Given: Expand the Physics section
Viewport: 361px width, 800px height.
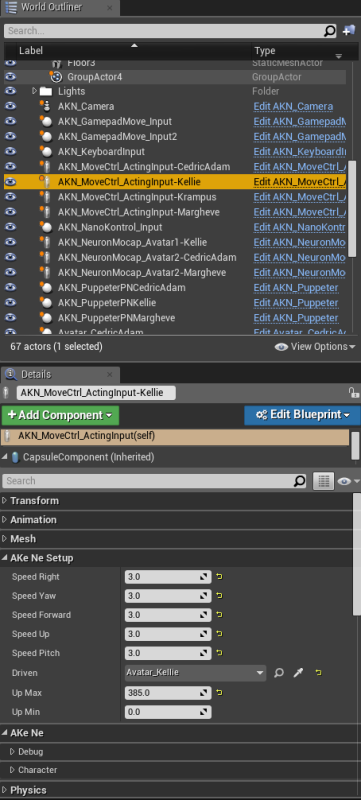Looking at the screenshot, I should [5, 790].
